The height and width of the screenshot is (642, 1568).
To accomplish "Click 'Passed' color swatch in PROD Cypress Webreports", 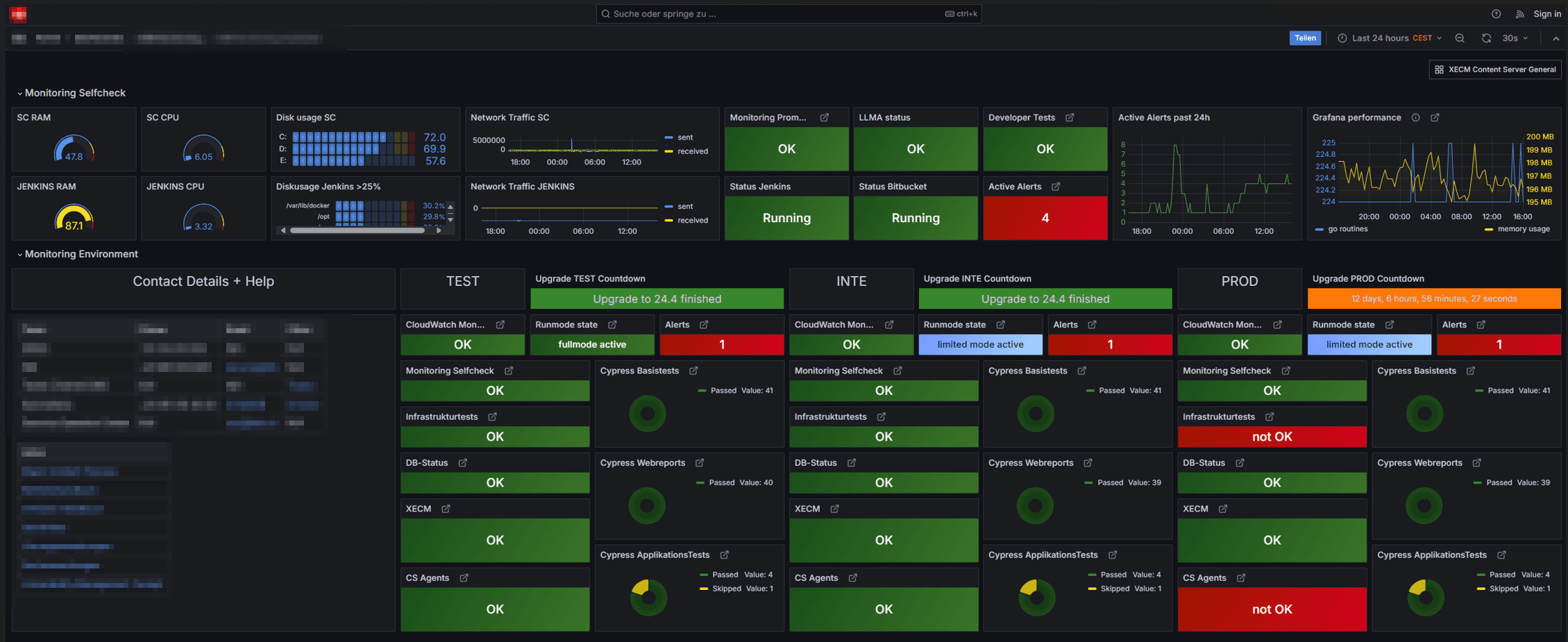I will click(x=1477, y=482).
